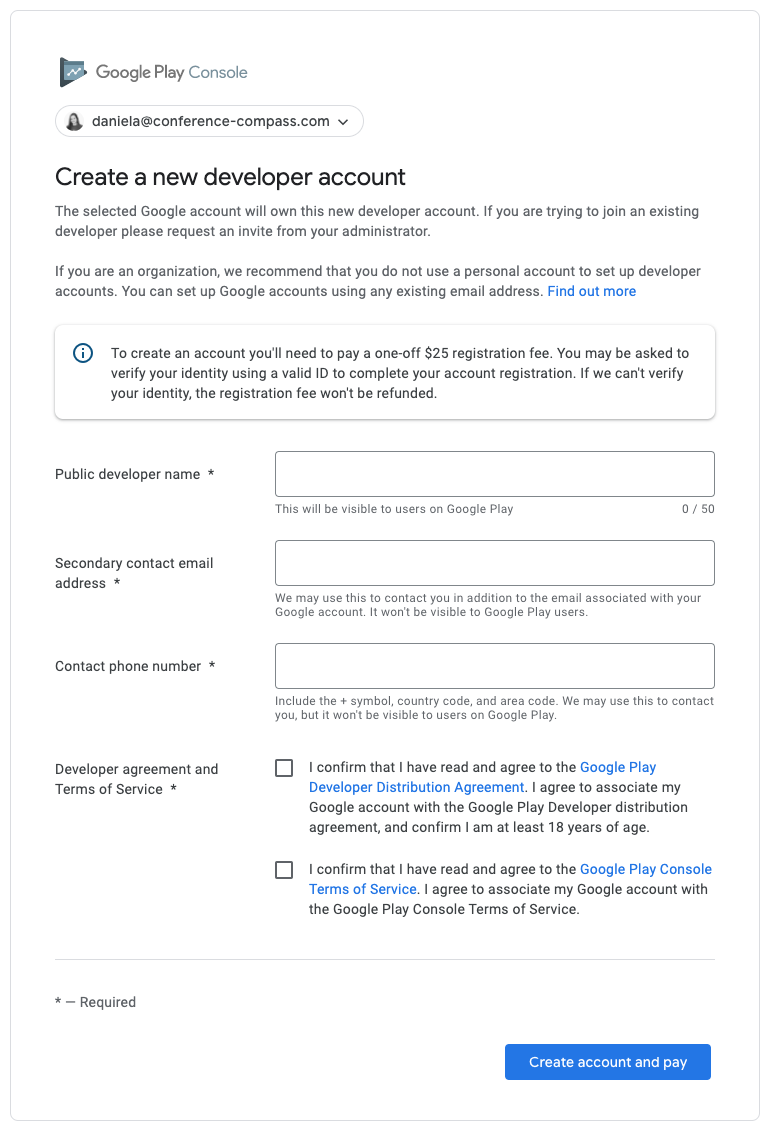The height and width of the screenshot is (1129, 768).
Task: Click the Google Play Console logo icon
Action: click(x=73, y=72)
